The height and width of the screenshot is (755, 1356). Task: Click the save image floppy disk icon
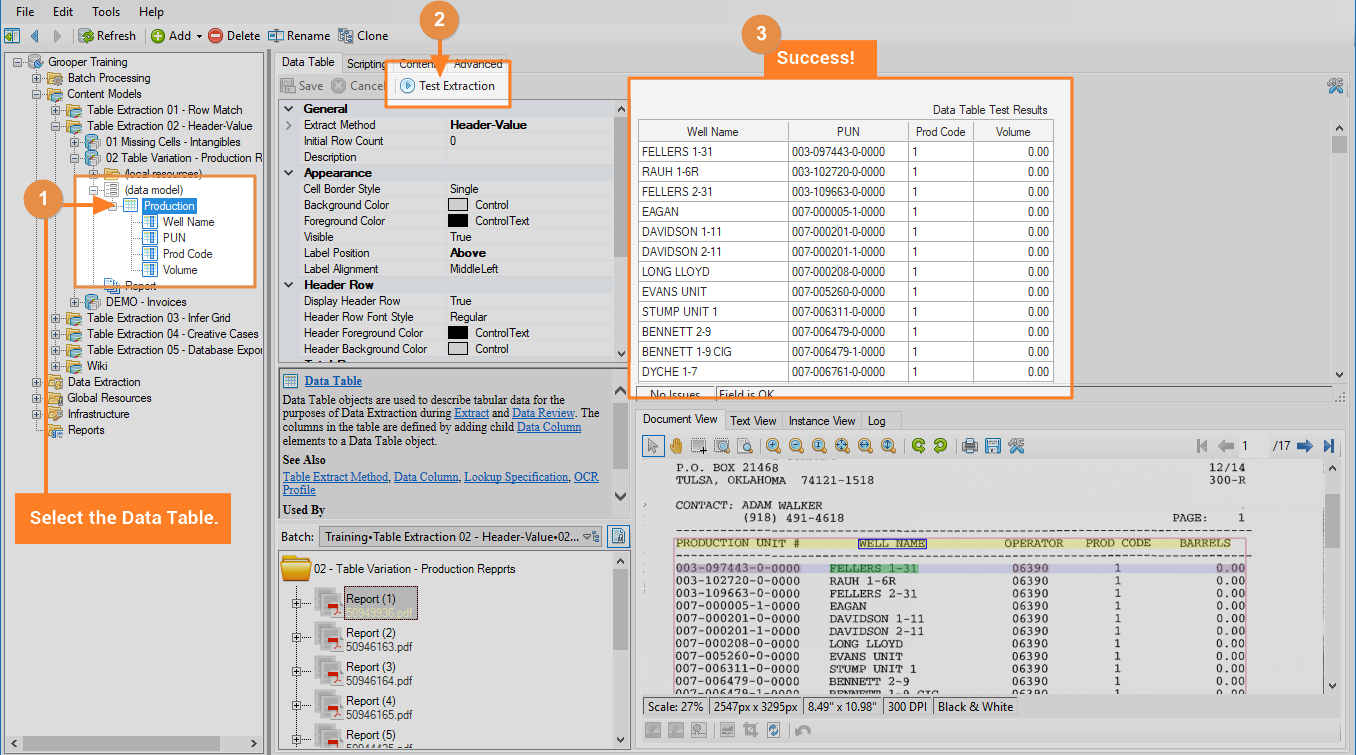click(993, 446)
